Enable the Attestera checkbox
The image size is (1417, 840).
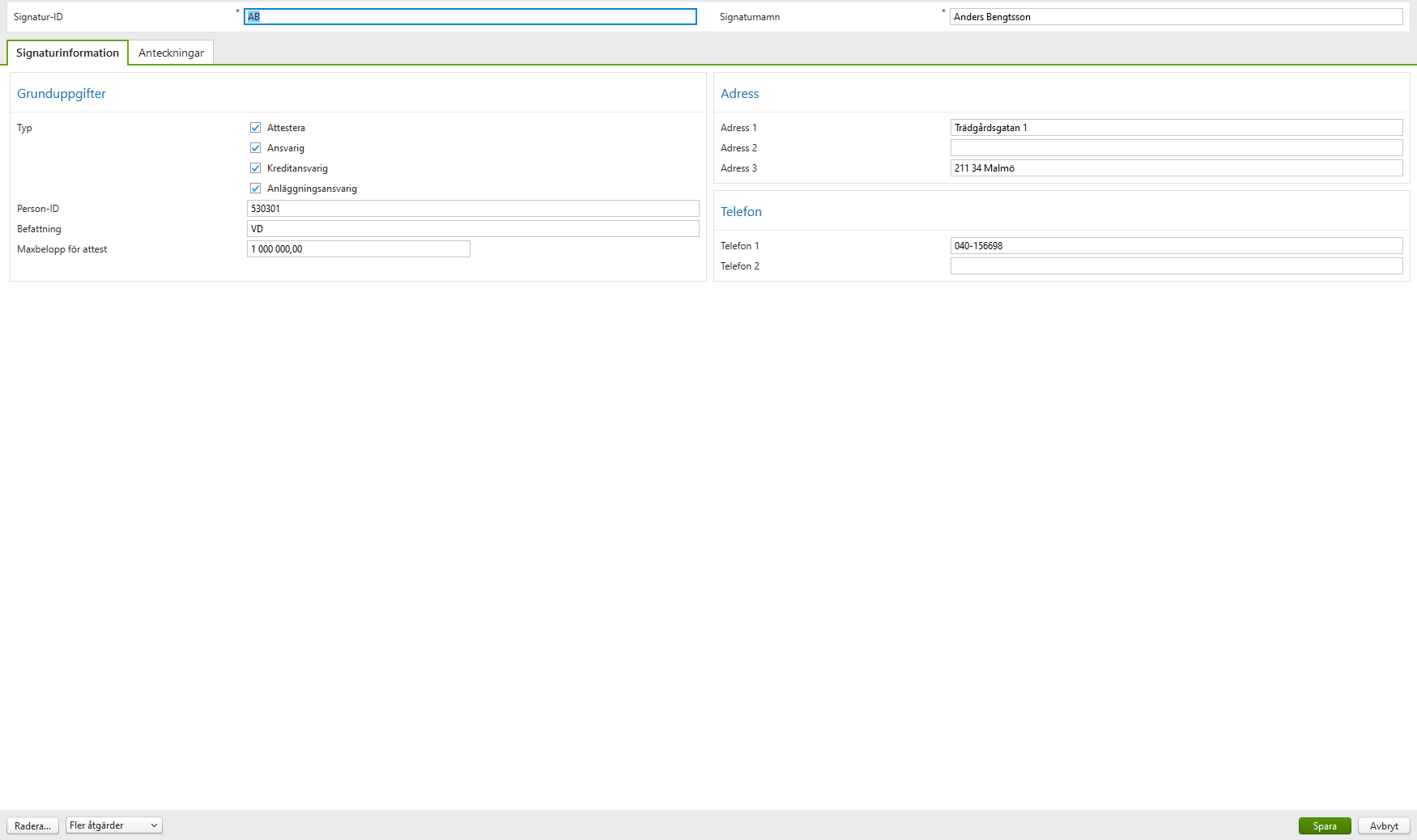click(255, 127)
